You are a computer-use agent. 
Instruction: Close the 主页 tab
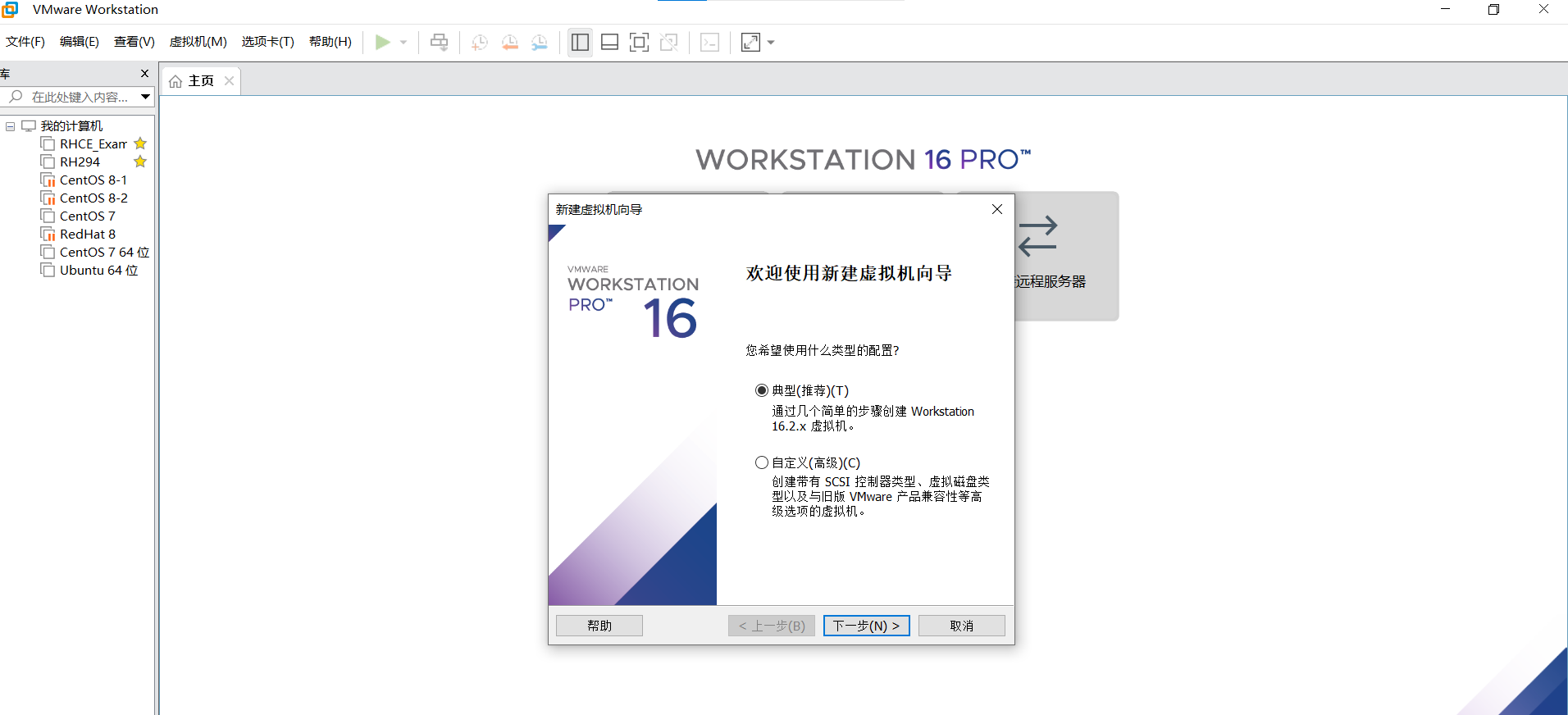[x=230, y=80]
